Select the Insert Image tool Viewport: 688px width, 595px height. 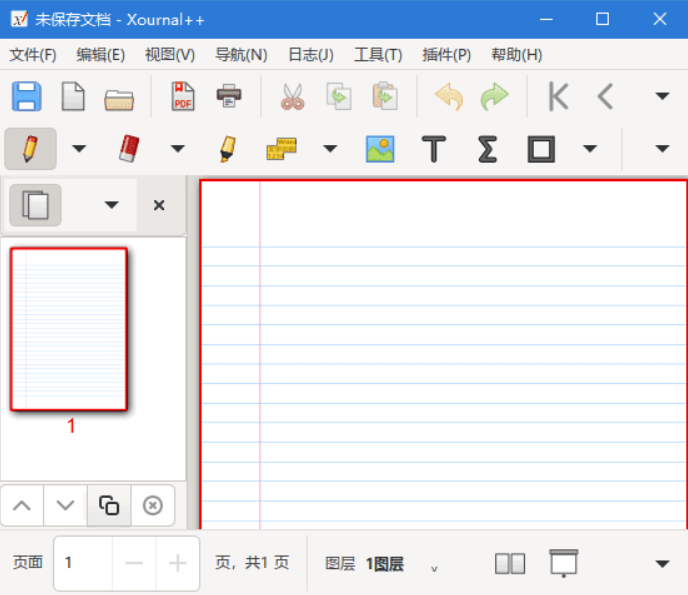[380, 149]
